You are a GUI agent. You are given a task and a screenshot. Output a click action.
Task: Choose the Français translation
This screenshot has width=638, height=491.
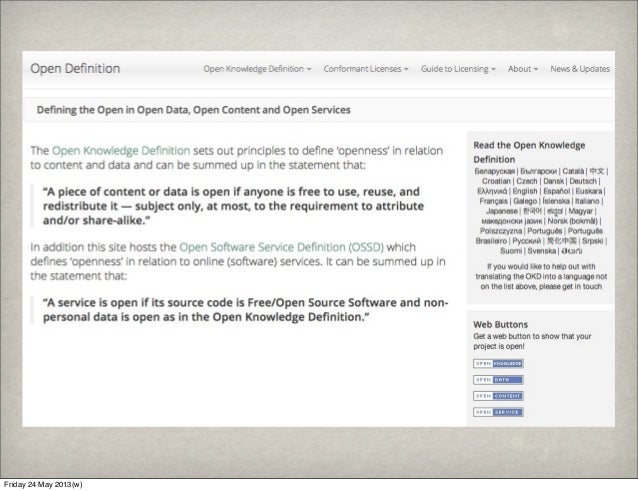pyautogui.click(x=494, y=201)
